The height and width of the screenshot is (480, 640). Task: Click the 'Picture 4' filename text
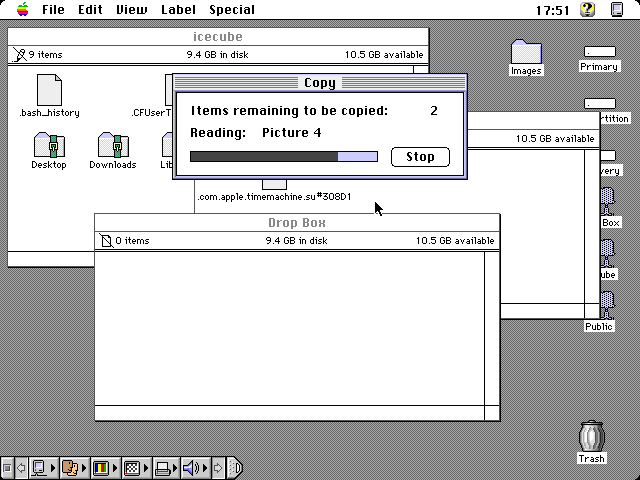pos(291,133)
